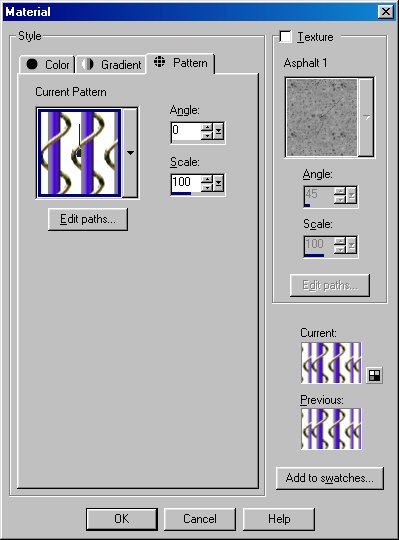399x540 pixels.
Task: Click the black circle Color tab icon
Action: click(32, 64)
